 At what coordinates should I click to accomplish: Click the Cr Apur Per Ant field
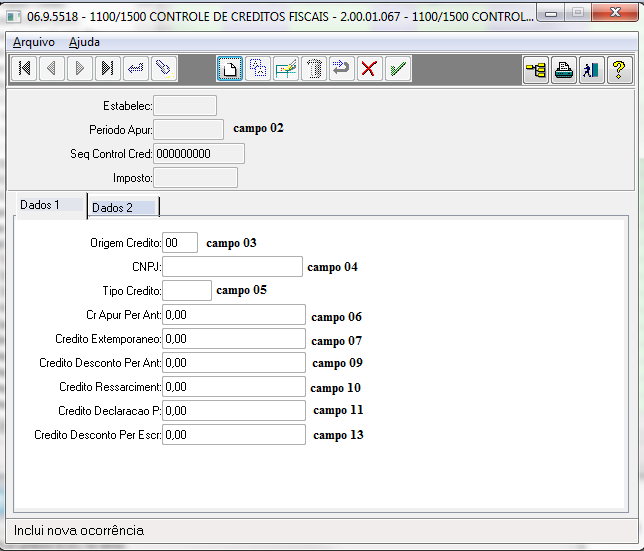click(x=234, y=315)
